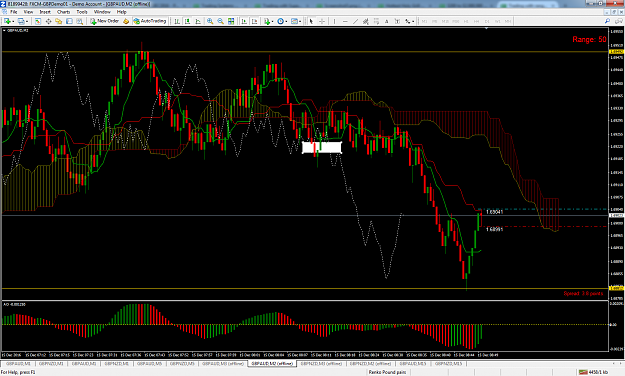Open the Periods clock icon

[x=280, y=21]
